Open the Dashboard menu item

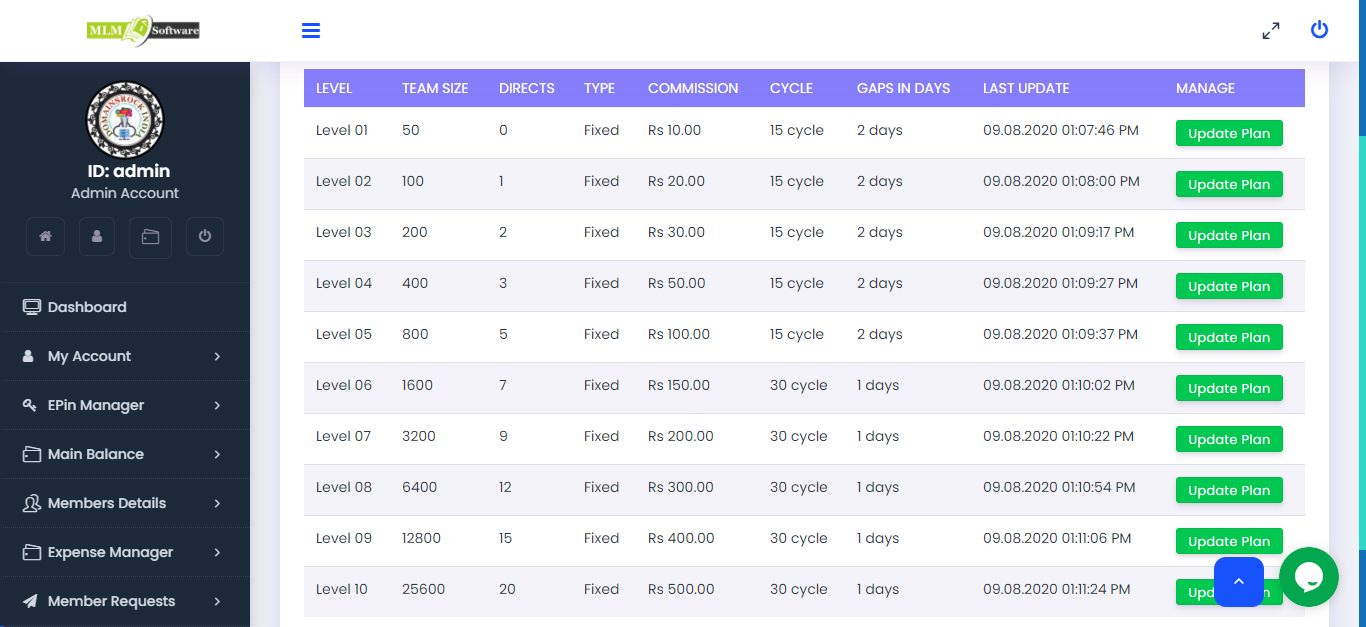click(x=125, y=307)
